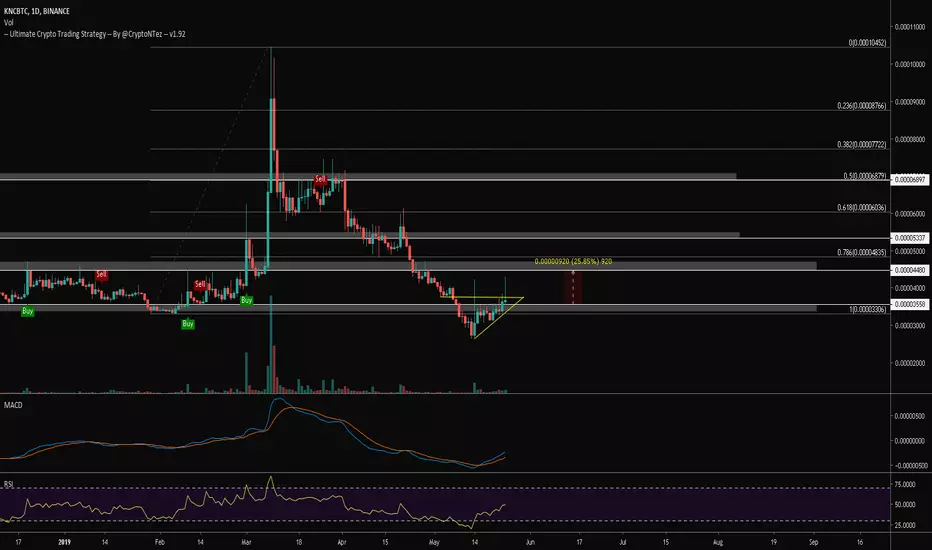Click the 0.00000000 MACD axis value
The height and width of the screenshot is (550, 932).
[x=910, y=441]
